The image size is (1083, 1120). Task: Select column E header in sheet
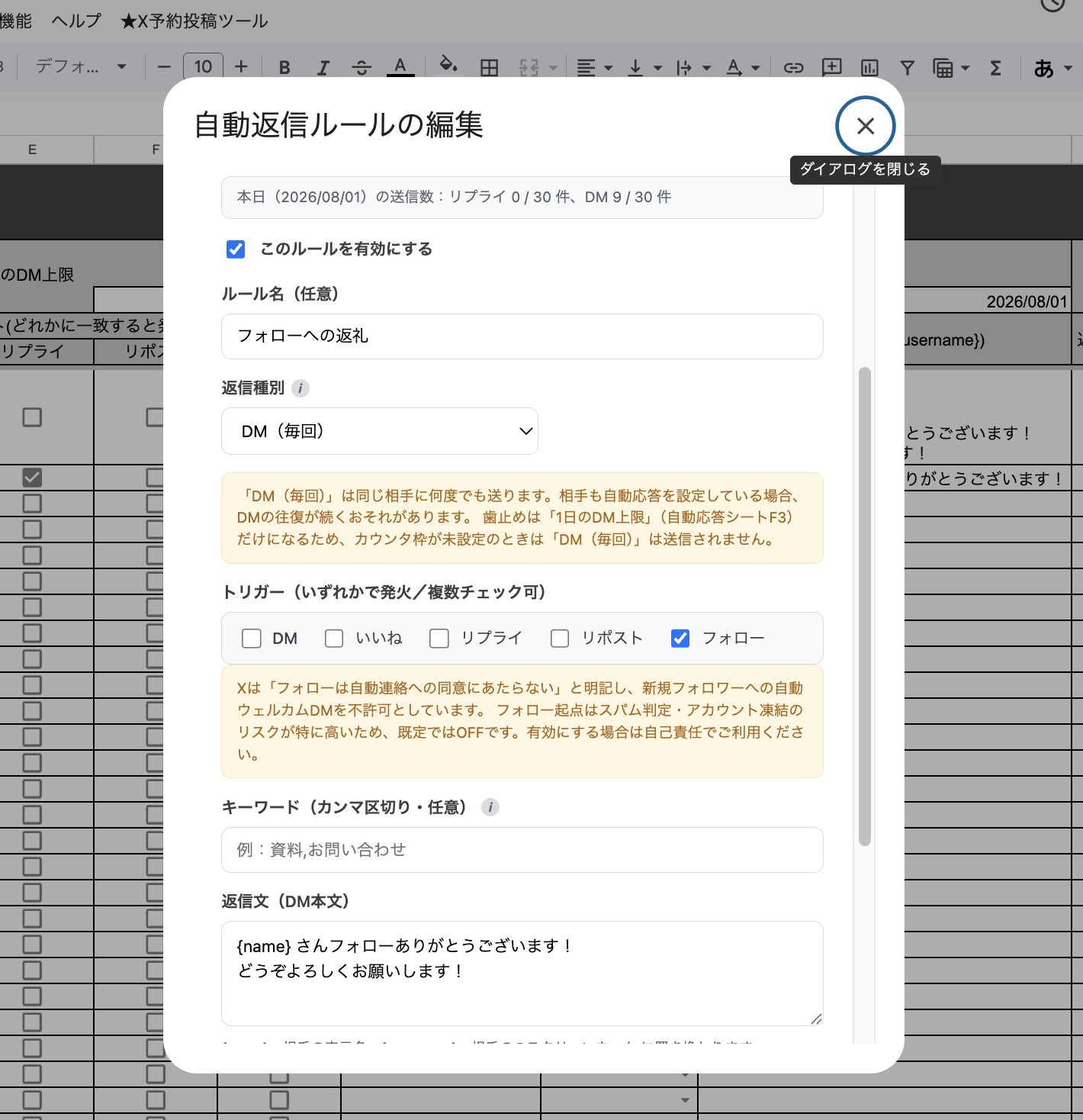click(x=32, y=150)
